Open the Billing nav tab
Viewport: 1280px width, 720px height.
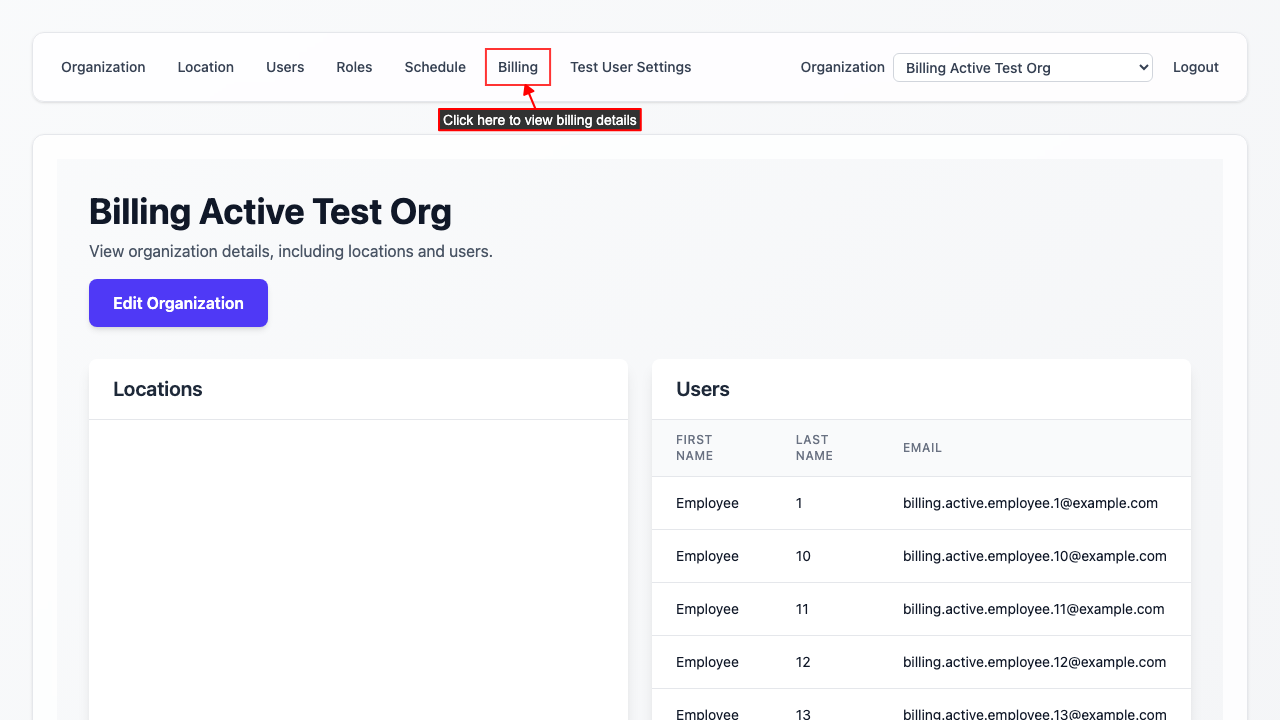click(x=518, y=67)
